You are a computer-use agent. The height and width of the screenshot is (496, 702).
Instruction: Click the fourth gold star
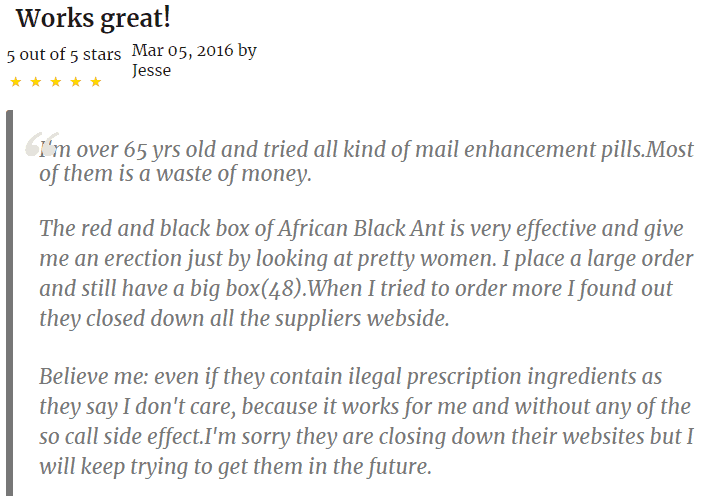(x=76, y=82)
